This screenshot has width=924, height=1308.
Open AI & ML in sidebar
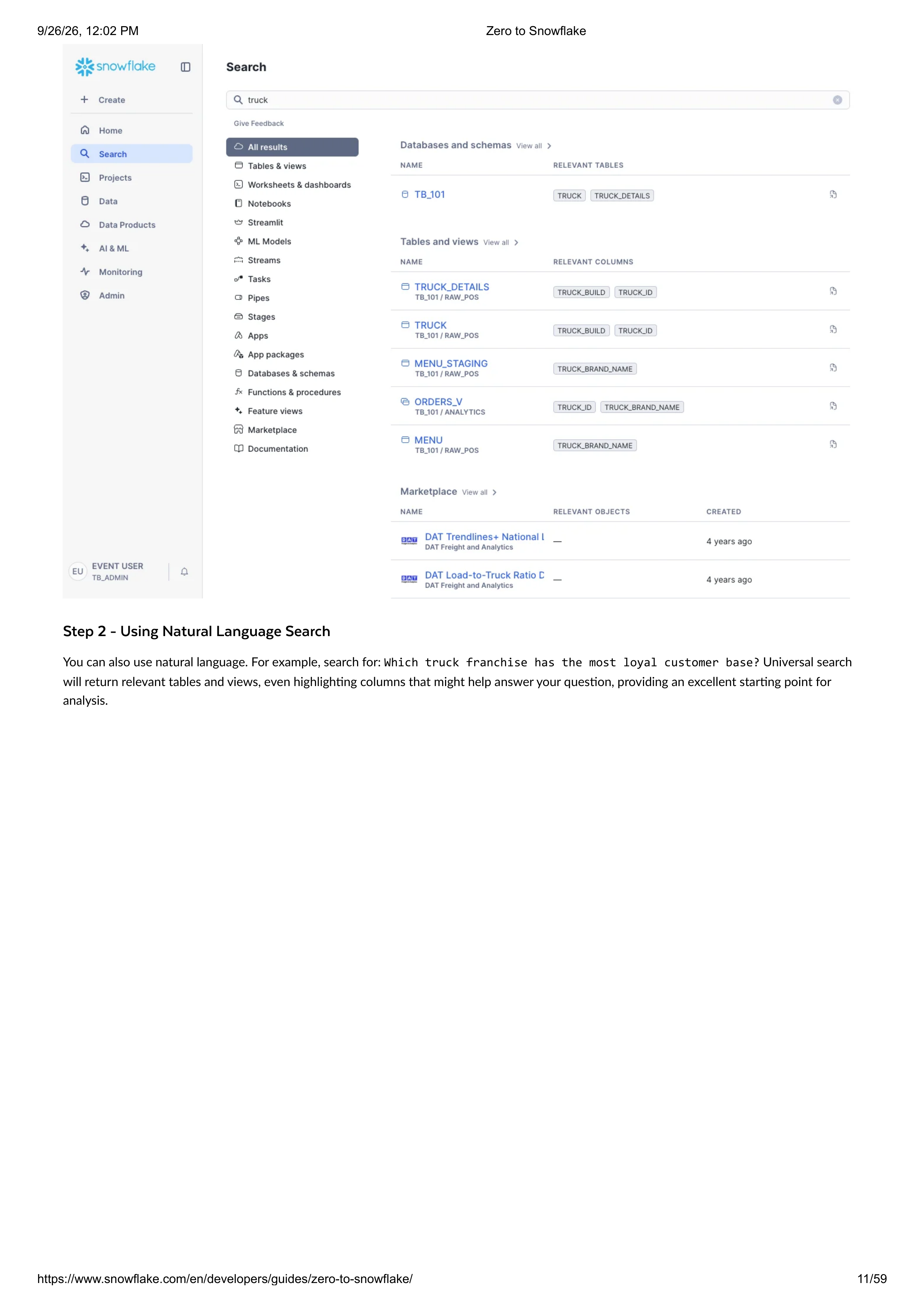pyautogui.click(x=132, y=248)
